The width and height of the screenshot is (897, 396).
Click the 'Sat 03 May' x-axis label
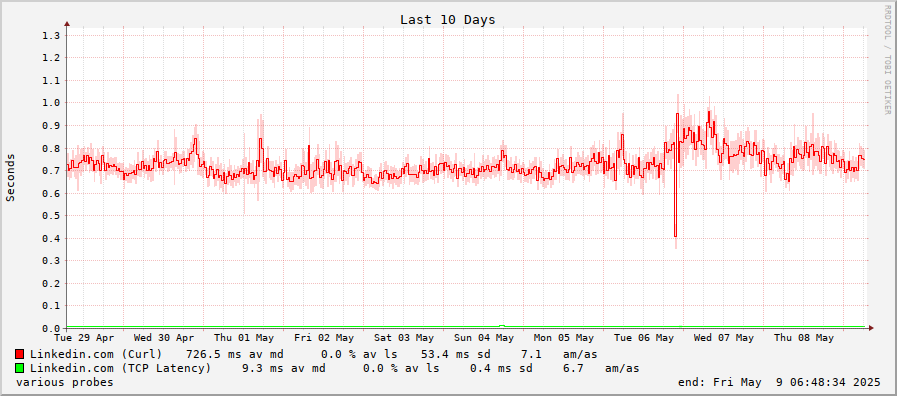pos(404,338)
